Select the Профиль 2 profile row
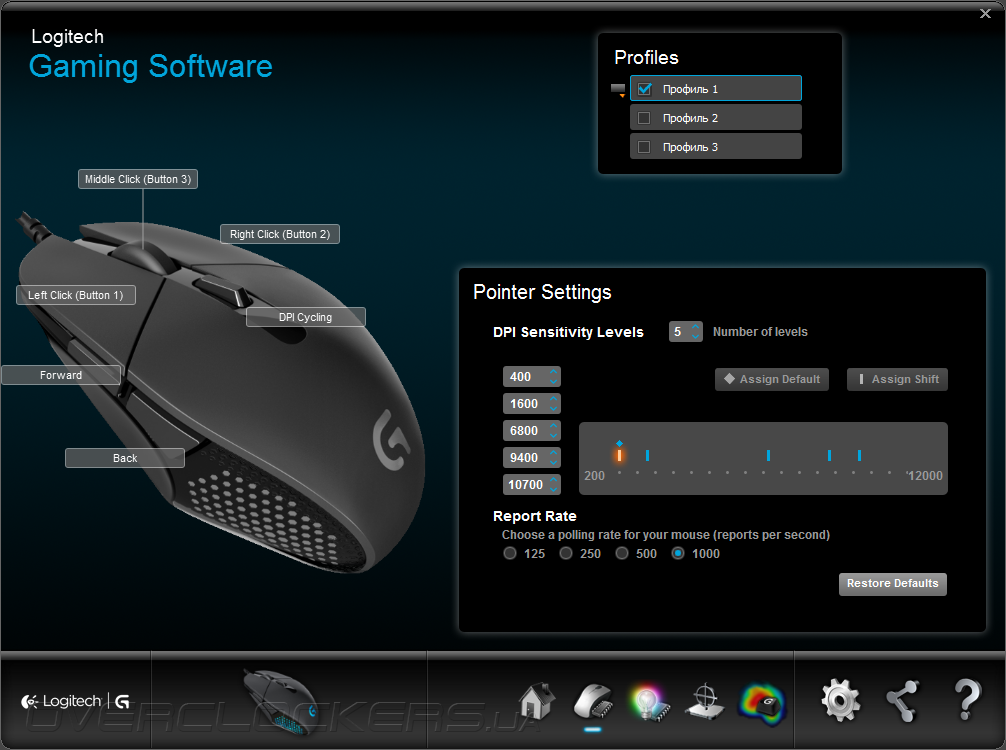The height and width of the screenshot is (750, 1006). [x=716, y=118]
